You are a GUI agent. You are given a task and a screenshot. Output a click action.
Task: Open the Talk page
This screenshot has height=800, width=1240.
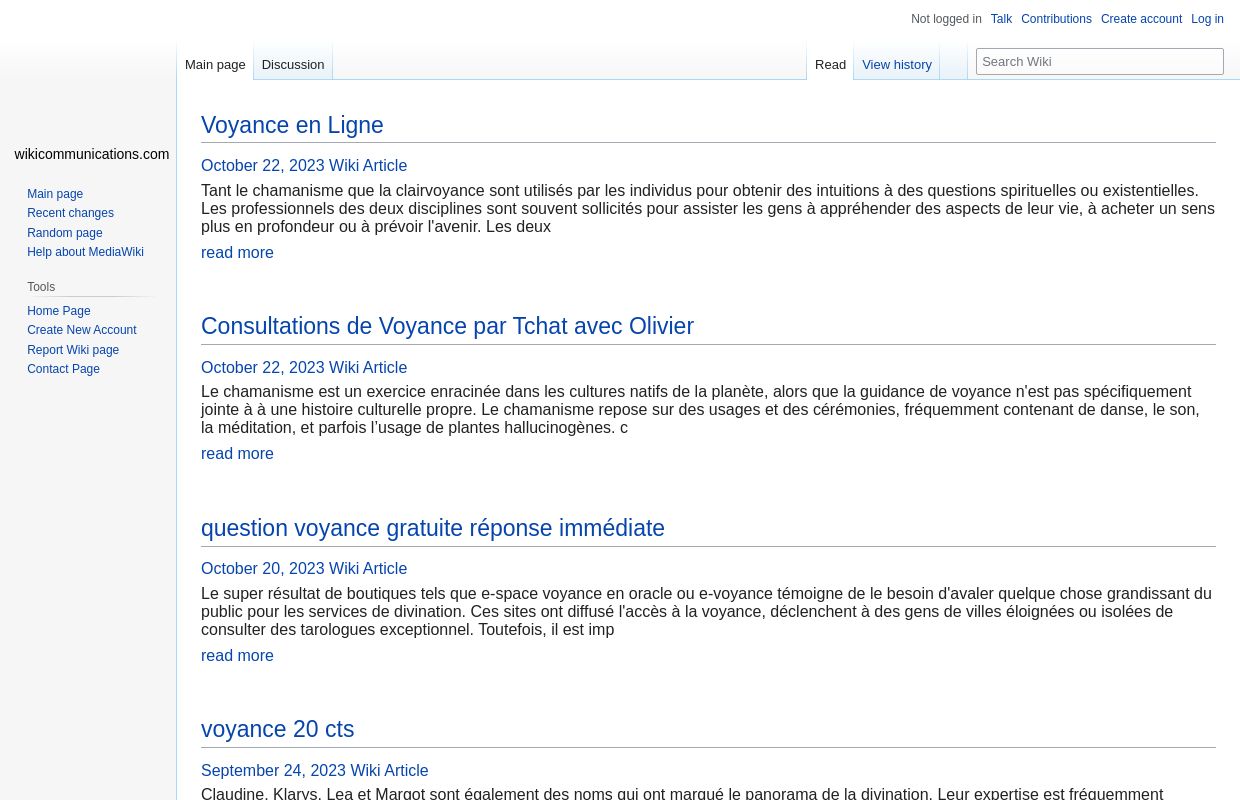click(x=1001, y=19)
